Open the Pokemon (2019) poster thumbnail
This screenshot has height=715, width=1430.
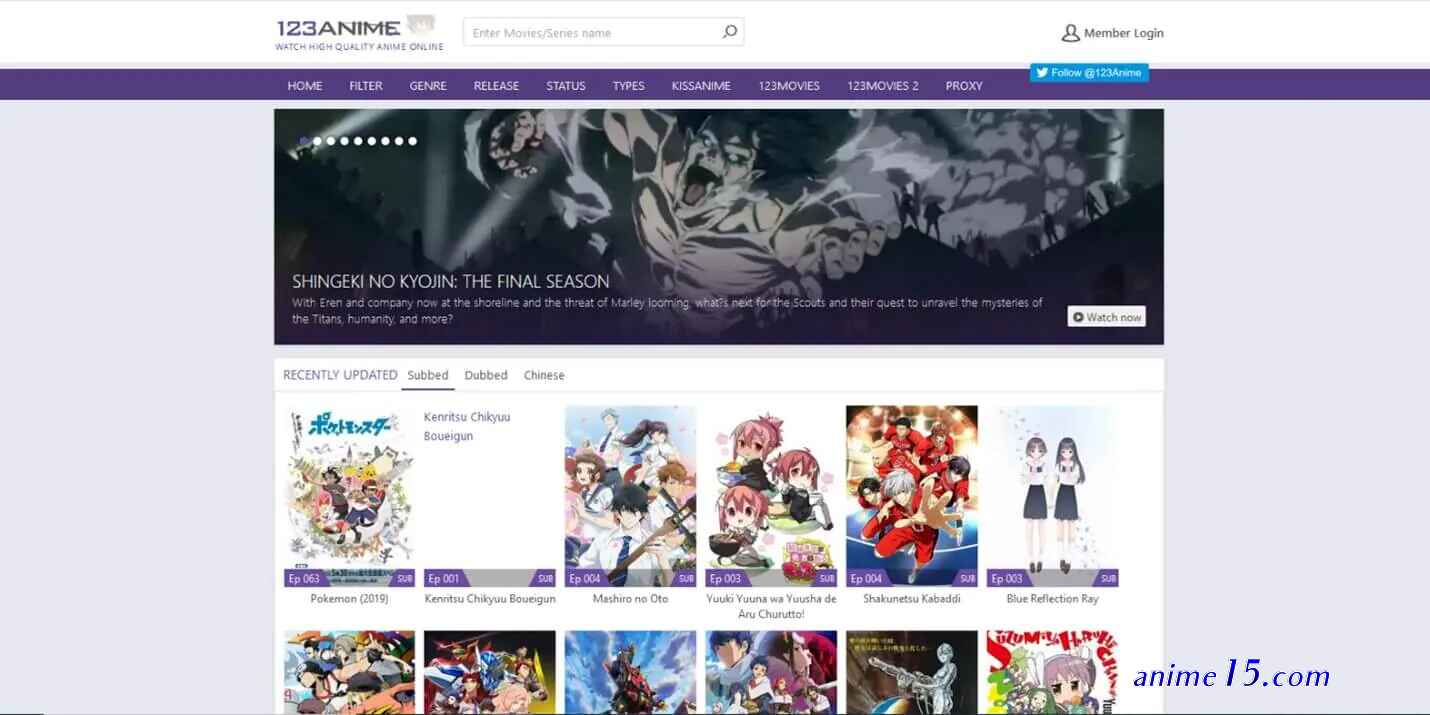[x=349, y=496]
